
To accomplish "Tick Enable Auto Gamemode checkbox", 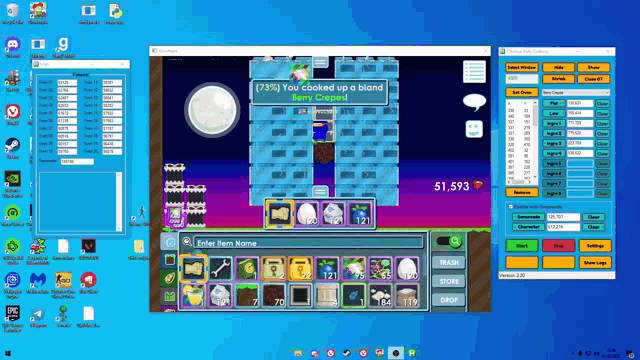I will [x=510, y=207].
